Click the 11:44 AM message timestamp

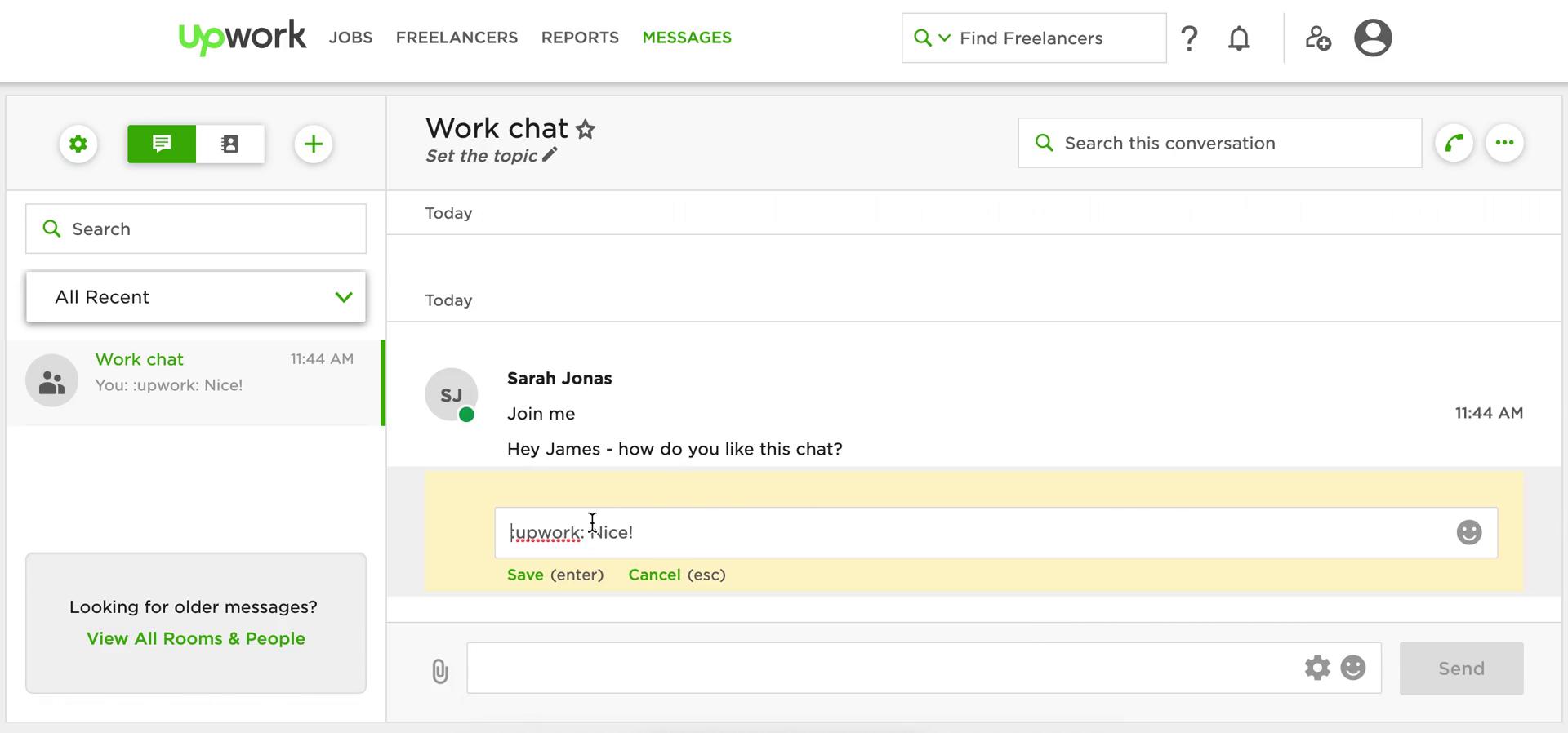[x=1489, y=413]
